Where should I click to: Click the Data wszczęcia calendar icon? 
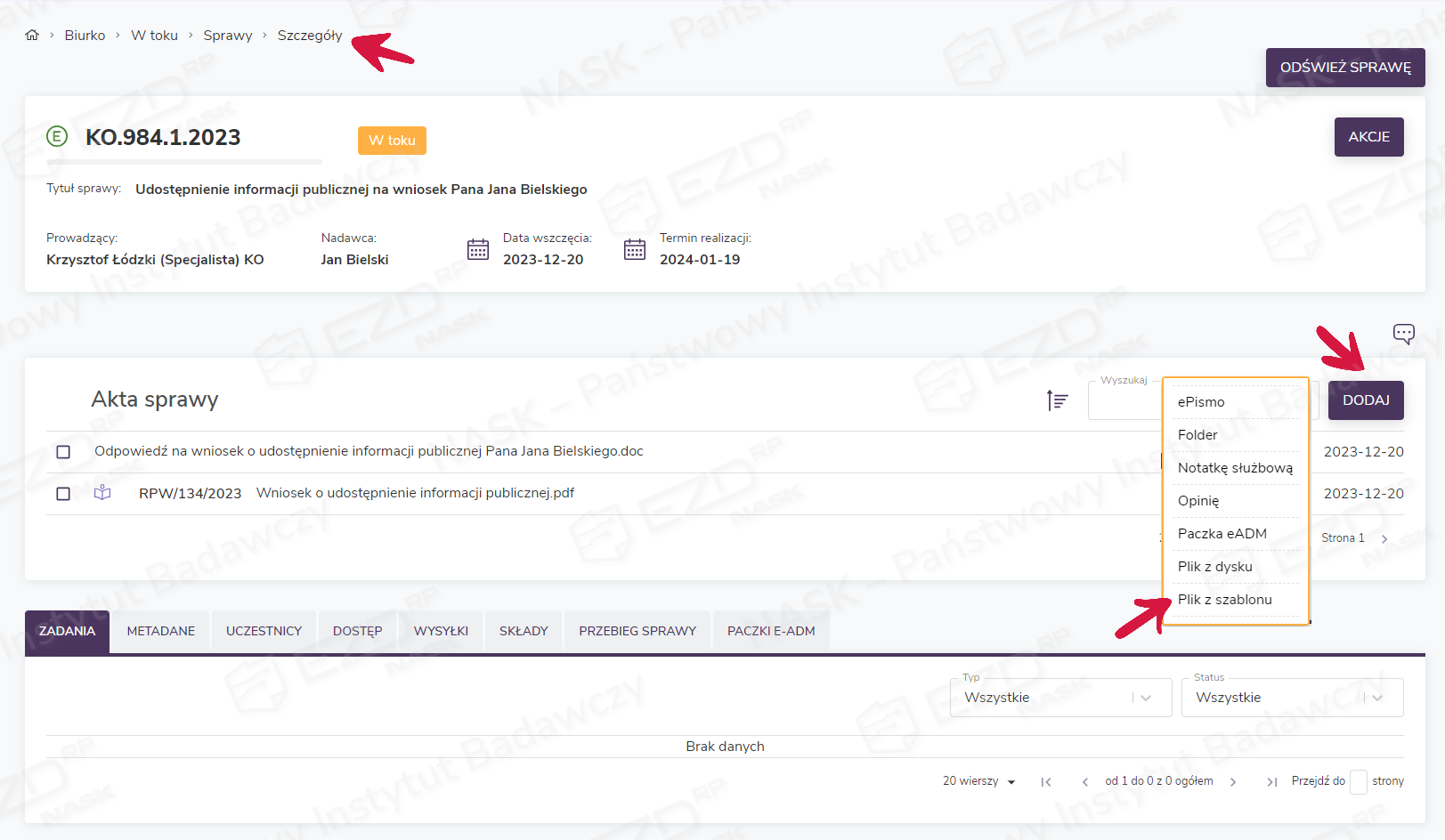(478, 249)
